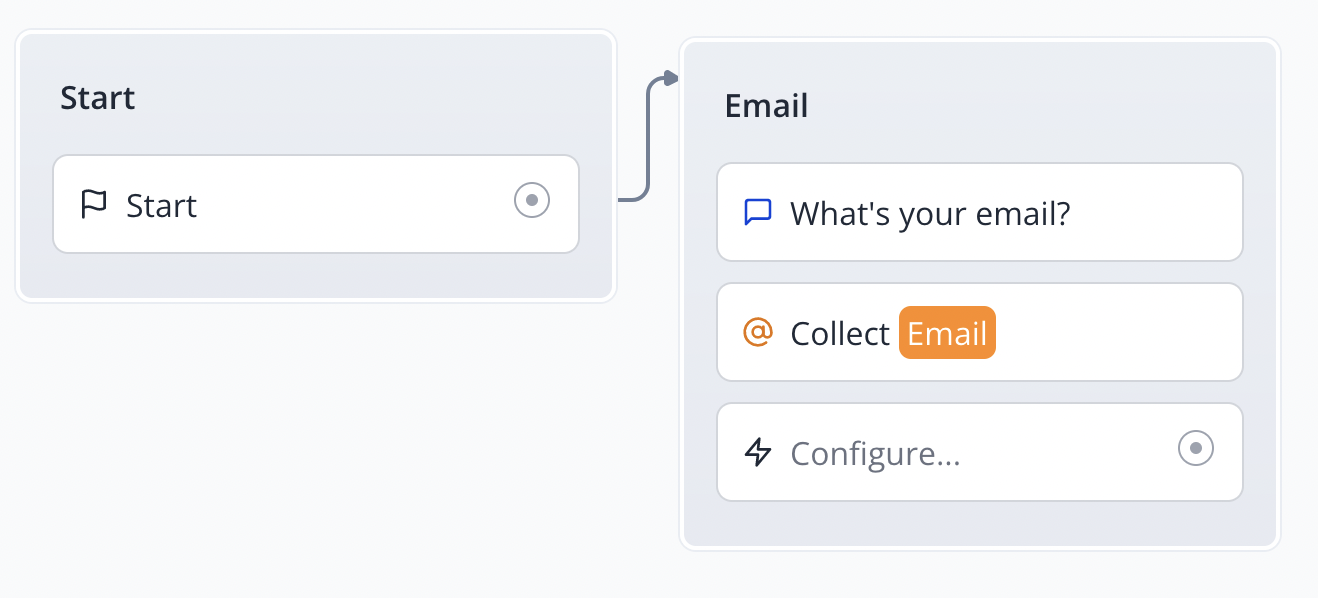Select the blue chat bubble icon on the email question
Screen dimensions: 1318x598
point(758,211)
